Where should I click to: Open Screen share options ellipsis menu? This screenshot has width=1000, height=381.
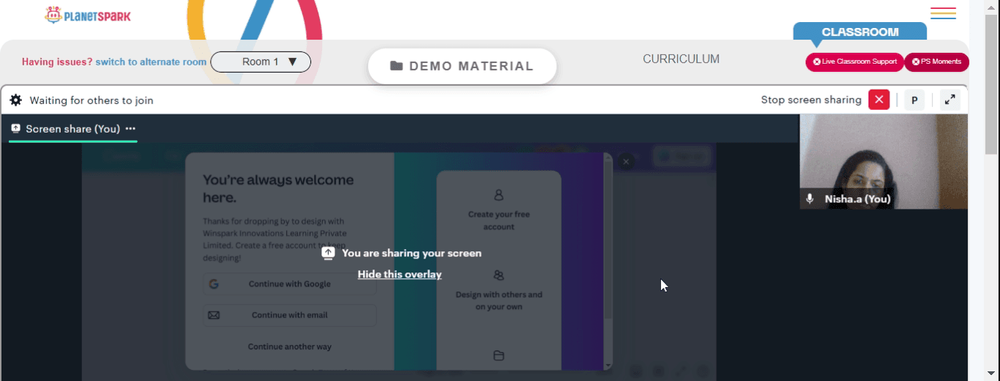click(131, 129)
